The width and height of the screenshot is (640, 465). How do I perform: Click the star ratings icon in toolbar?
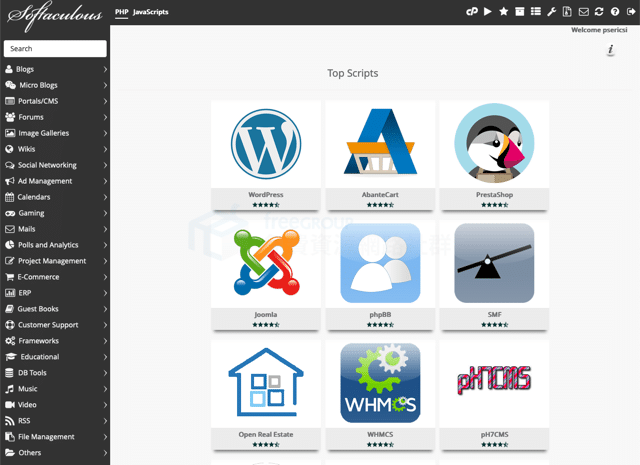pos(504,11)
